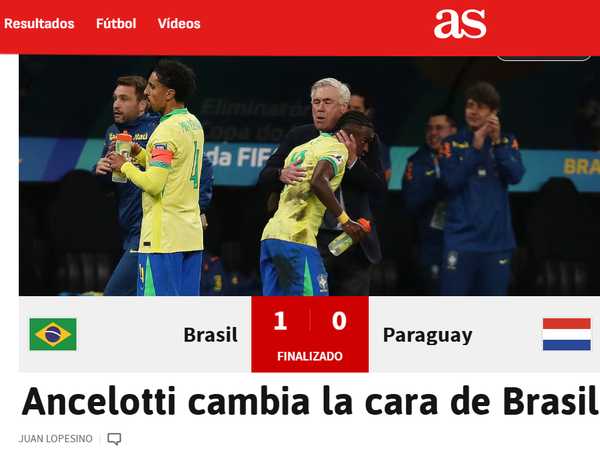Click the clapping staff member in photo
The width and height of the screenshot is (600, 461).
(x=483, y=187)
